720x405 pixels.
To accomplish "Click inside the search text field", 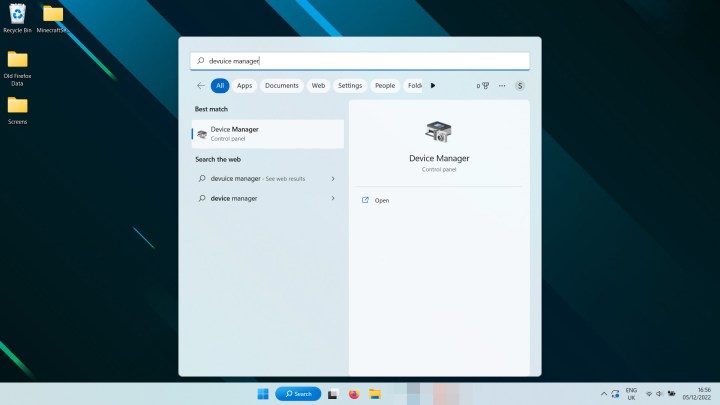I will pyautogui.click(x=360, y=61).
